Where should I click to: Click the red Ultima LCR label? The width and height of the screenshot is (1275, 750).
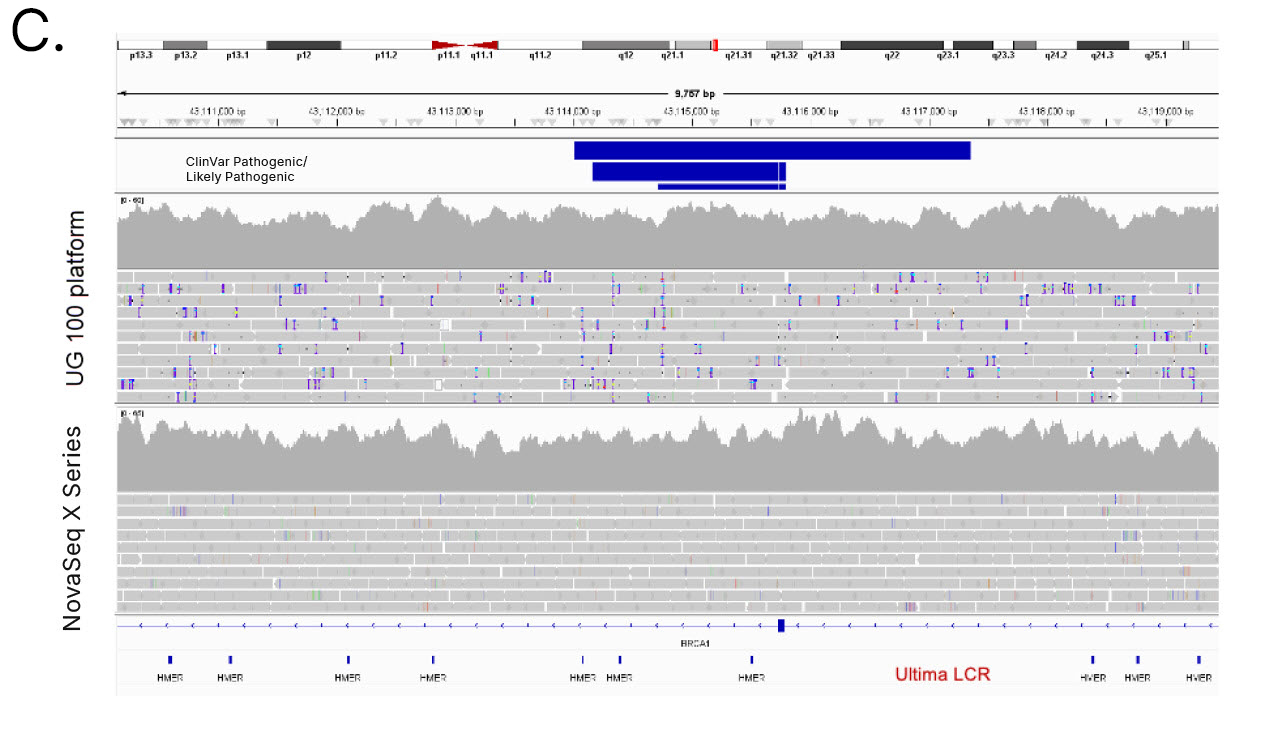pyautogui.click(x=942, y=674)
